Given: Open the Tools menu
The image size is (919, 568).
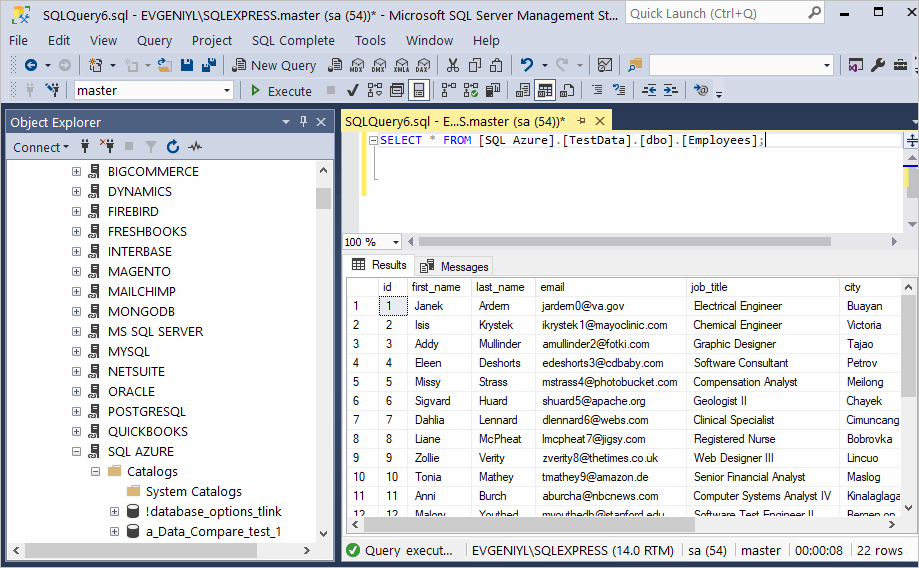Looking at the screenshot, I should (x=370, y=40).
